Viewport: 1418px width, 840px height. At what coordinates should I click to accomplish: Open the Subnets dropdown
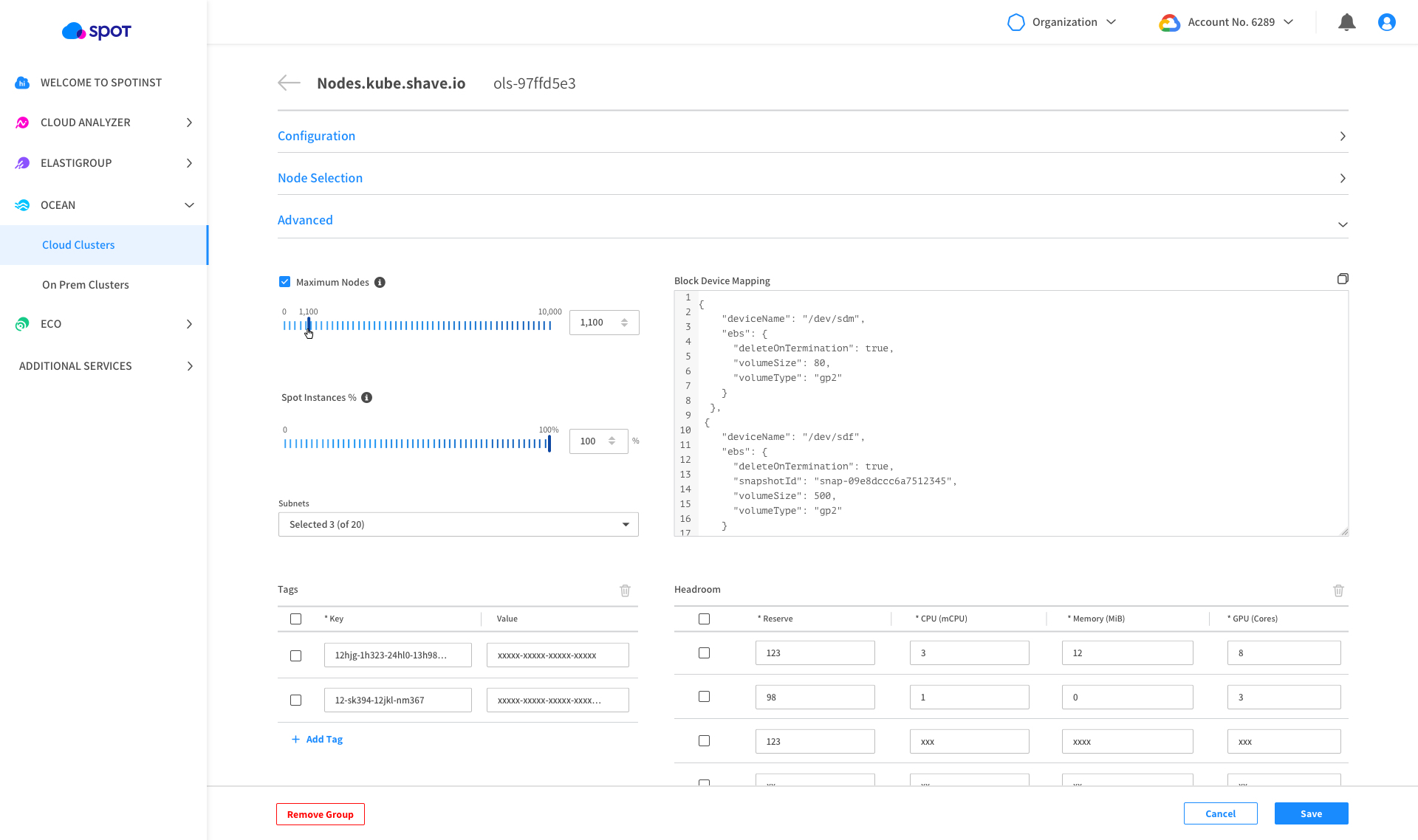click(458, 524)
